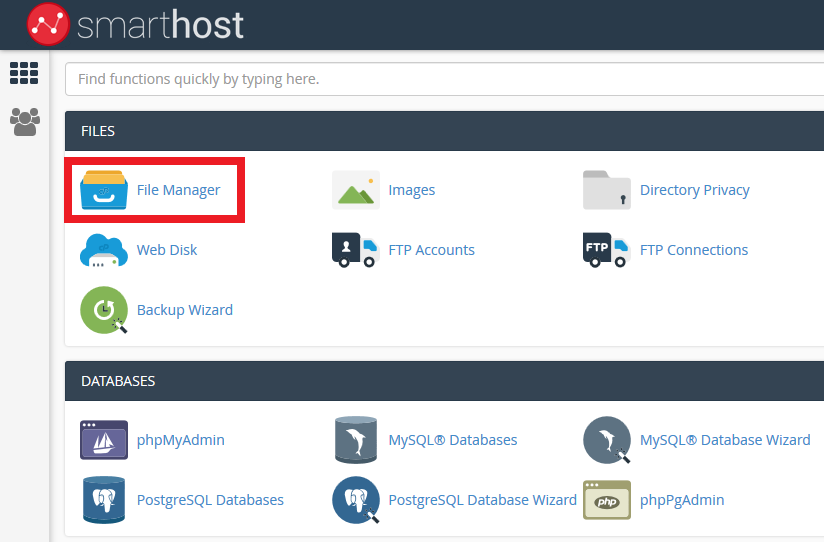Open the FTP Accounts link
824x542 pixels.
(x=431, y=250)
